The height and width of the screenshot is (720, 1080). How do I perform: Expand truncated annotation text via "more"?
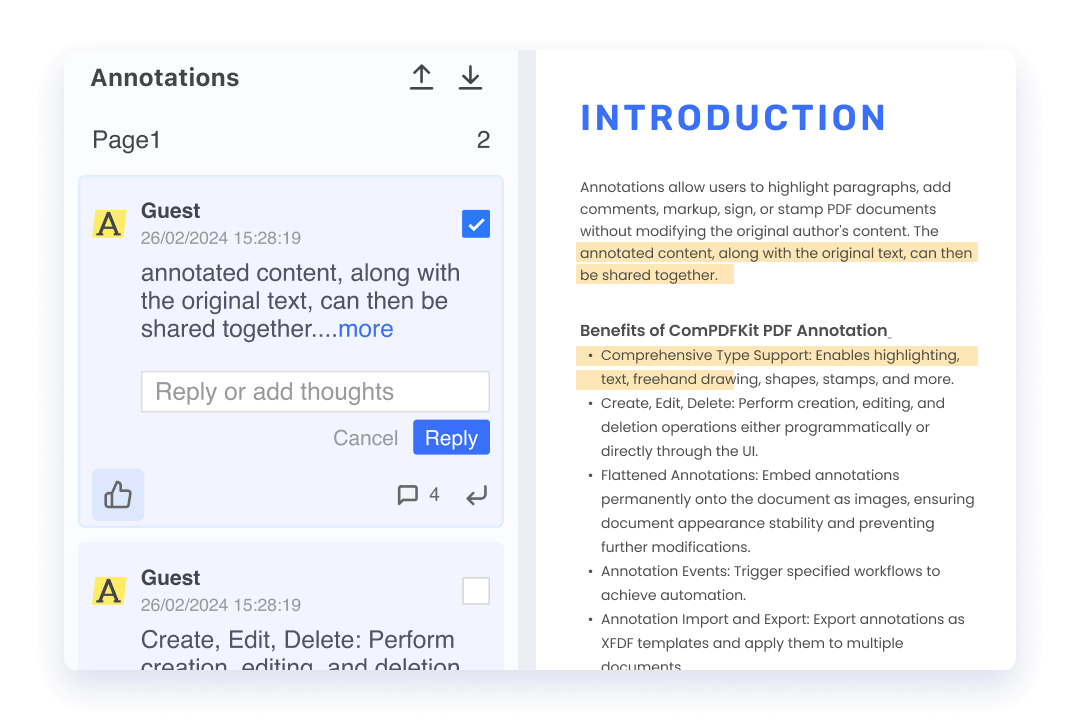coord(365,329)
